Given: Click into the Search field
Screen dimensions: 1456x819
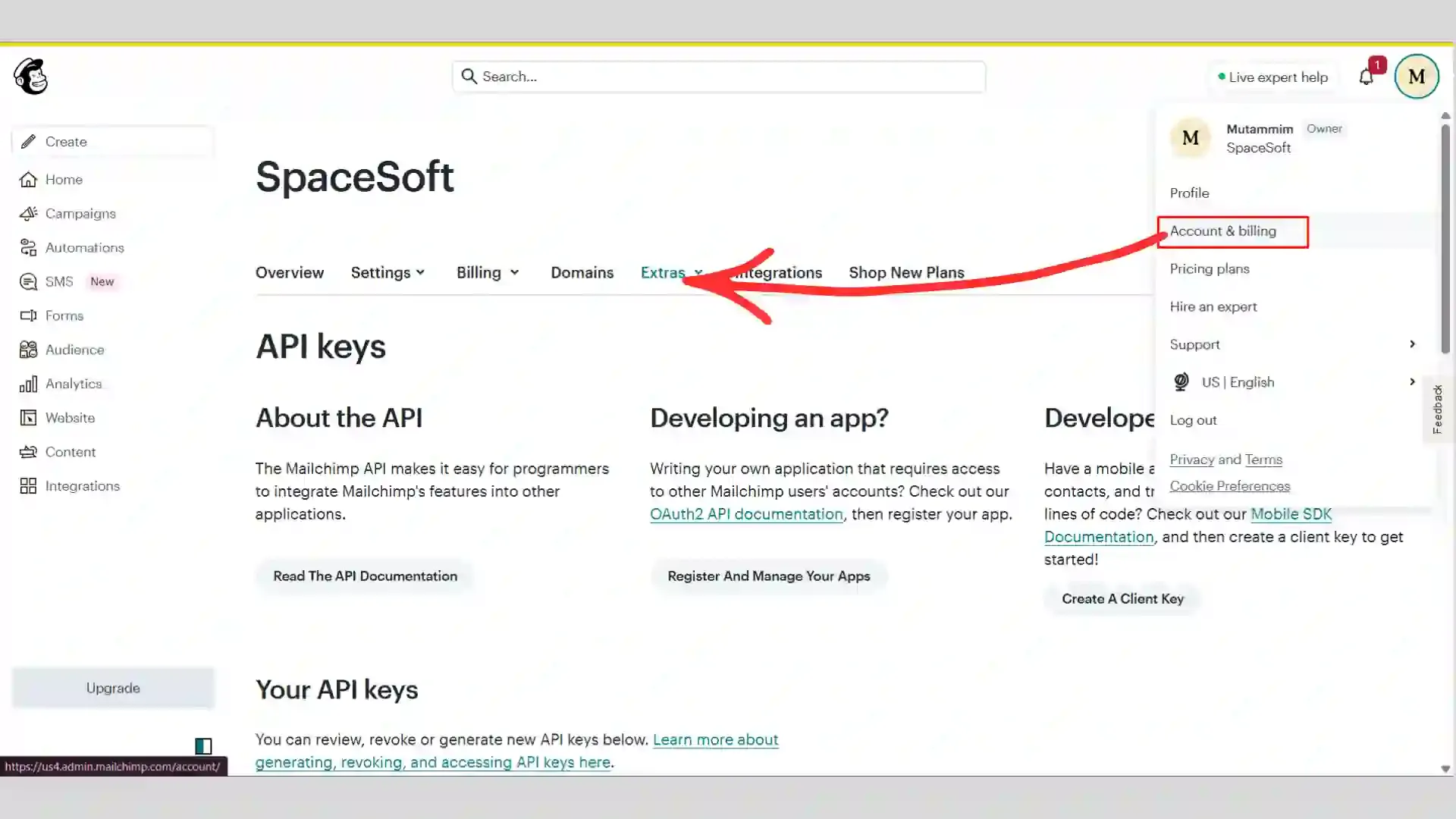Looking at the screenshot, I should [x=719, y=77].
